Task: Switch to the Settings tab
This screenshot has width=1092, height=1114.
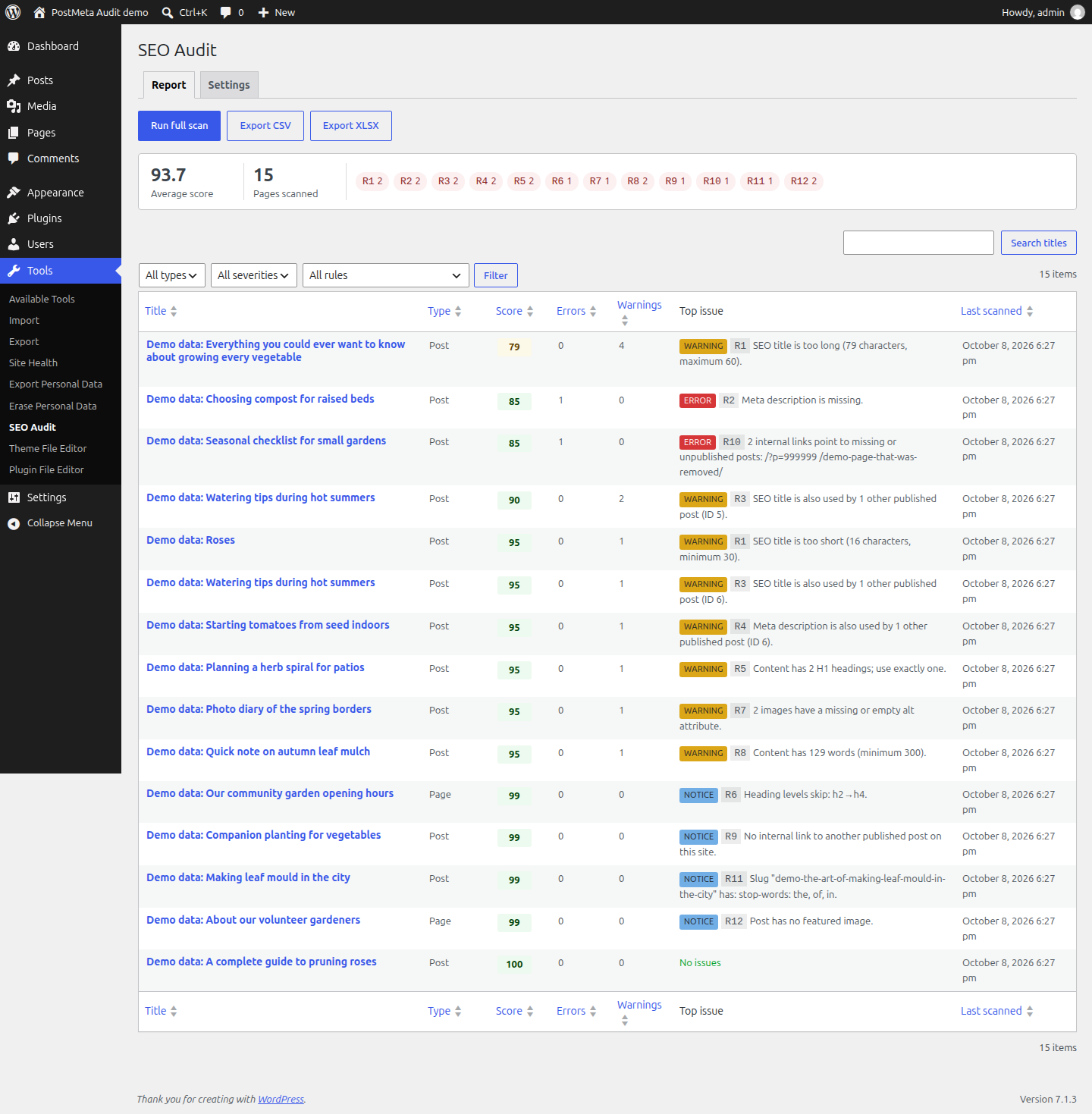Action: pos(229,85)
